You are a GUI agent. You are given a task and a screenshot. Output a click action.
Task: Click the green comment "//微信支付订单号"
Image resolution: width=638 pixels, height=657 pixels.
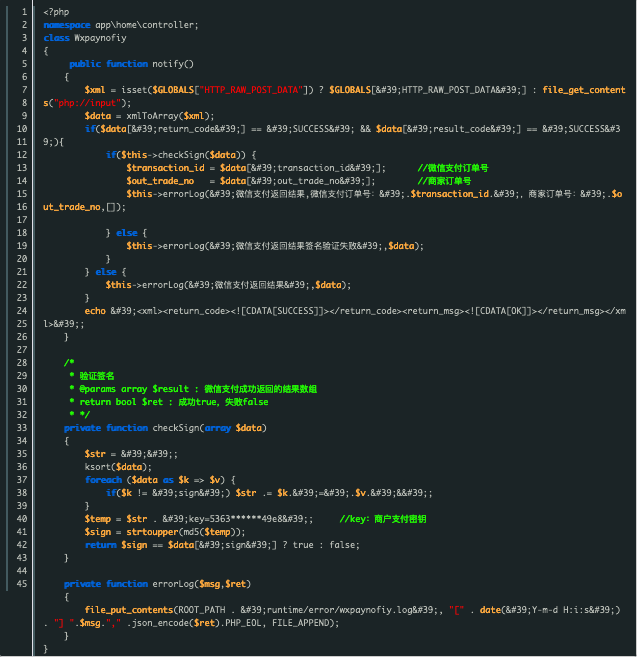tap(453, 168)
